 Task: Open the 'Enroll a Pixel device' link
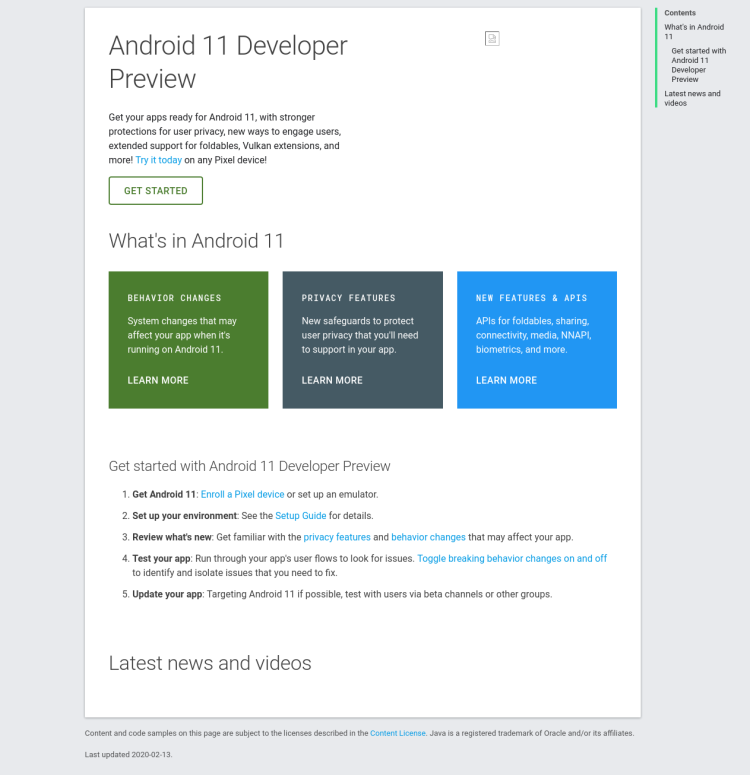[x=242, y=494]
